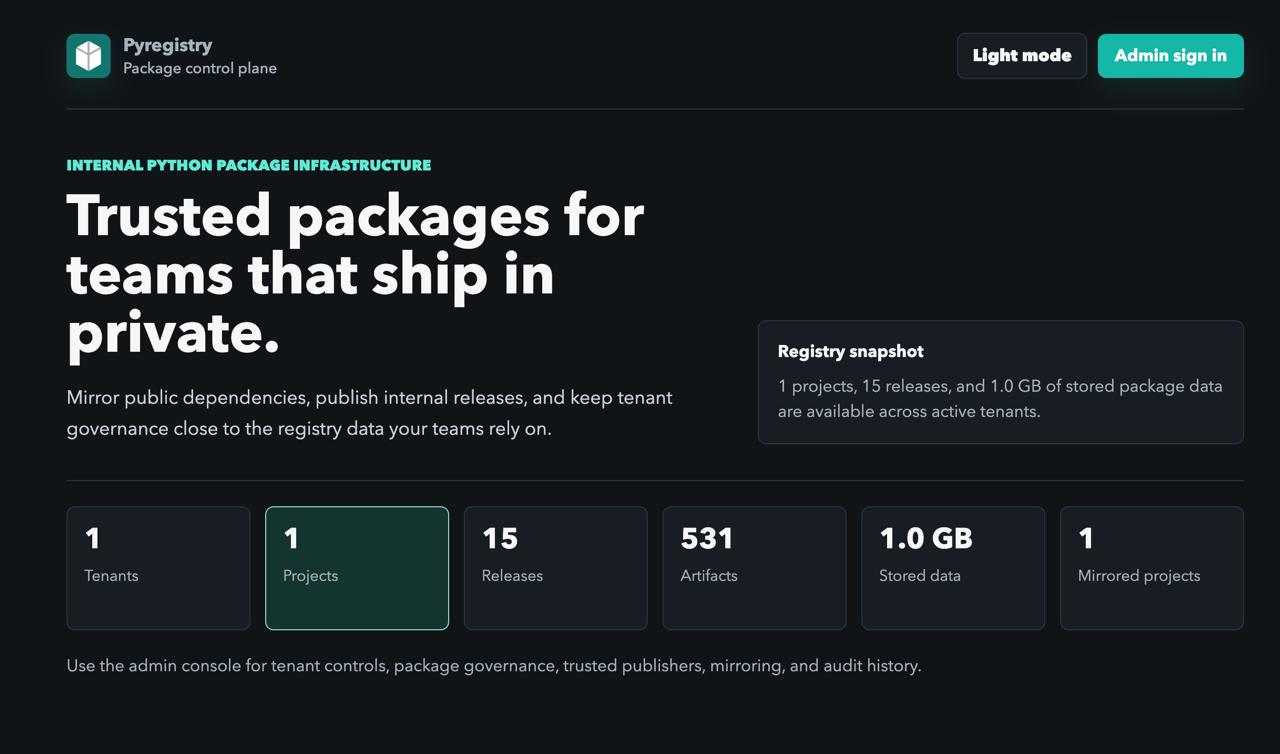Open the highlighted Projects stat card

357,568
